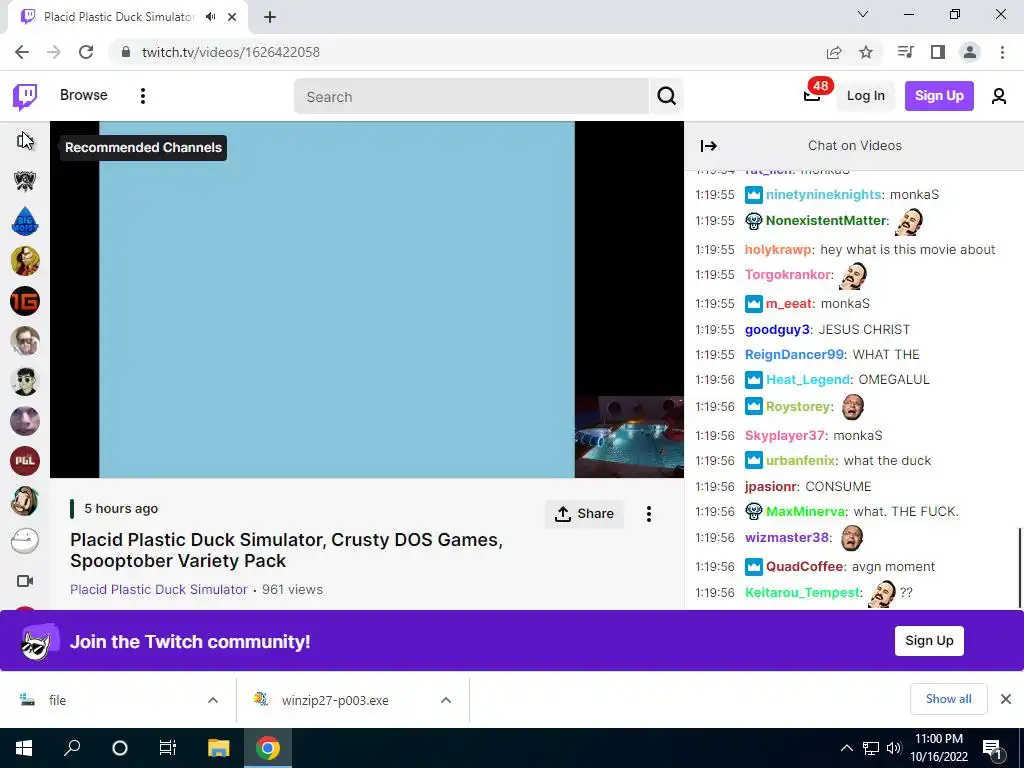
Task: Expand the Recommended Channels sidebar
Action: click(x=25, y=140)
